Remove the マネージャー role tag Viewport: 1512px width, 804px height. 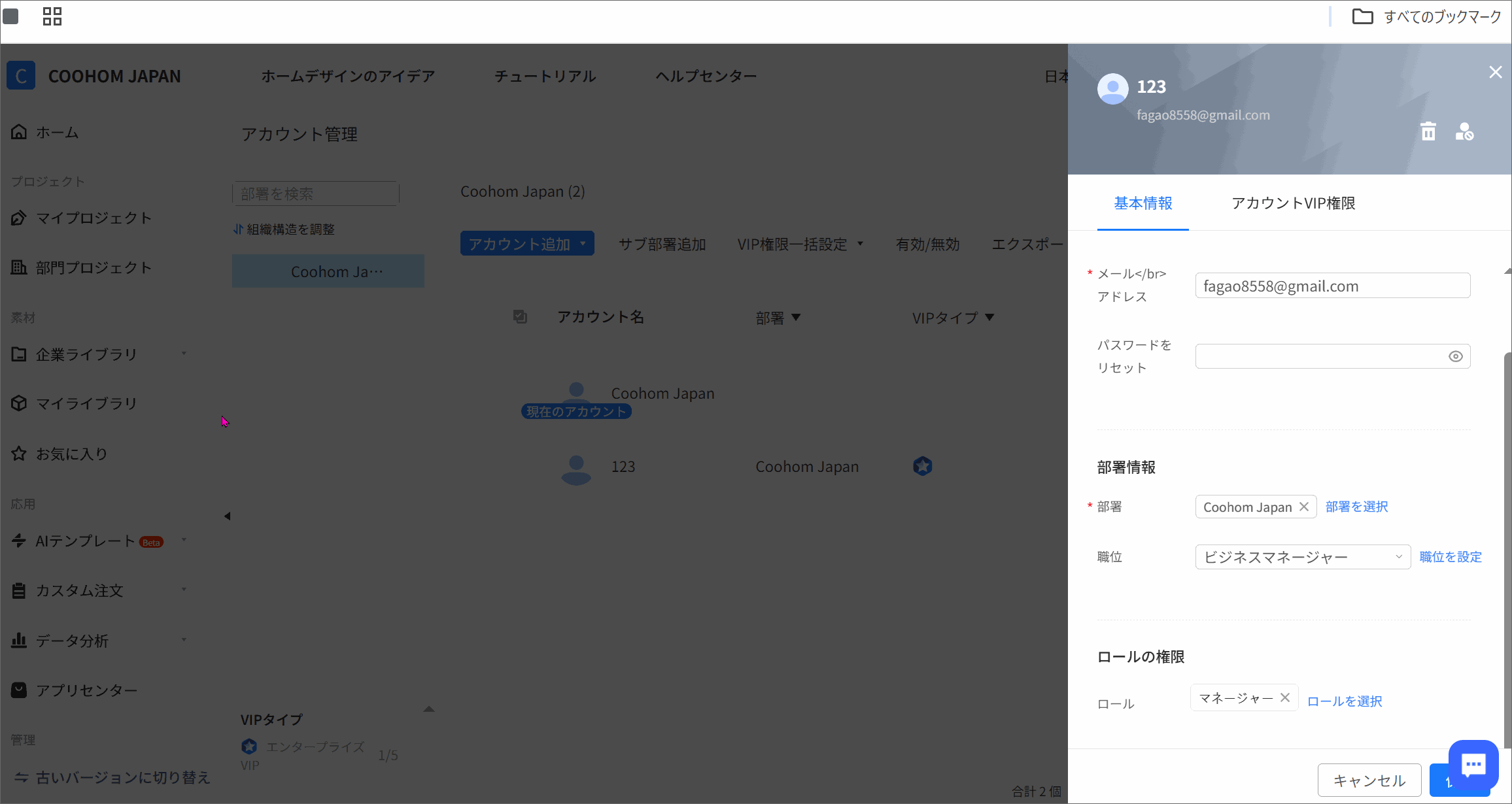[1284, 697]
